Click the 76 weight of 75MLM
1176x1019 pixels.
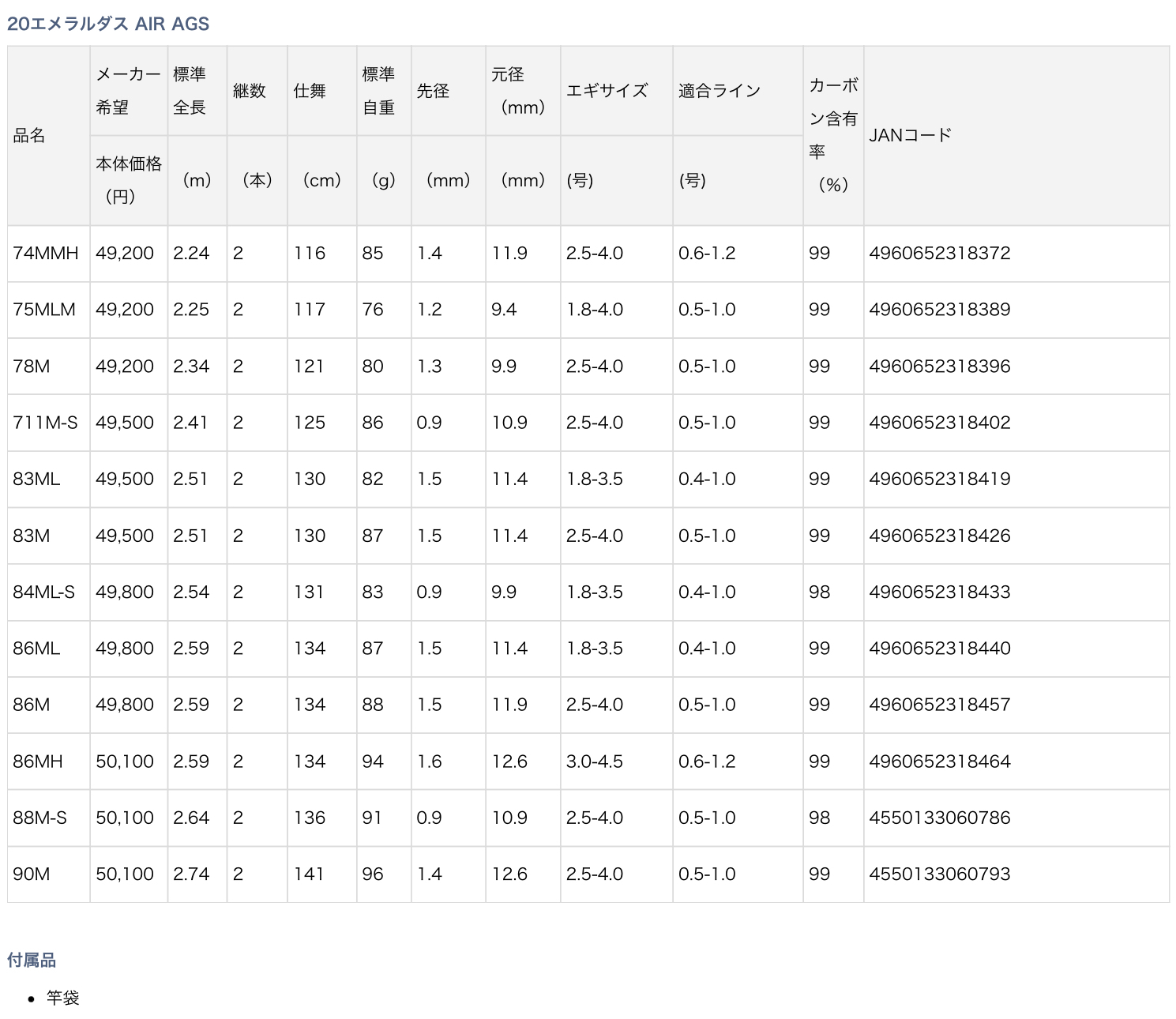coord(373,310)
